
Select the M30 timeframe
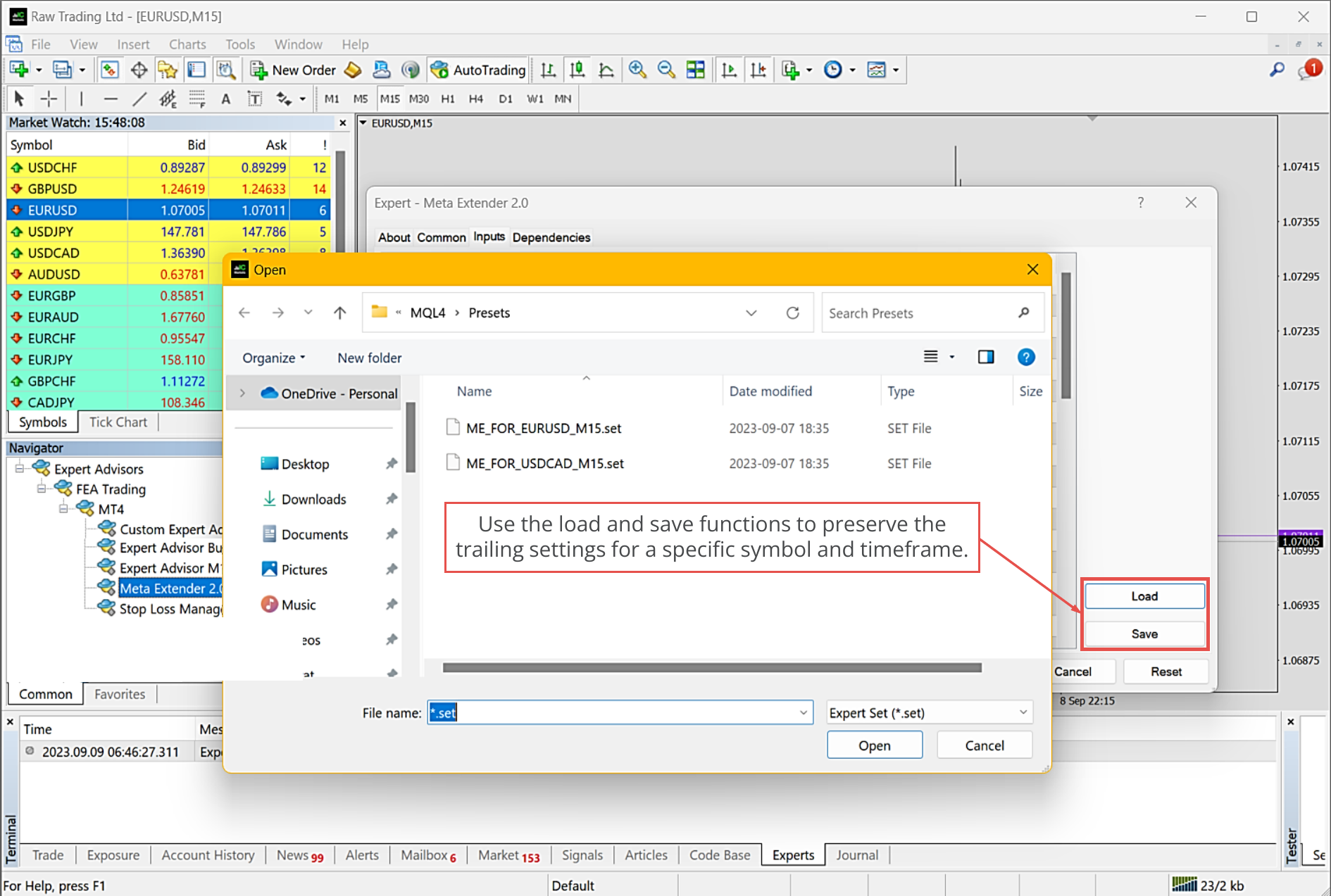[x=419, y=99]
